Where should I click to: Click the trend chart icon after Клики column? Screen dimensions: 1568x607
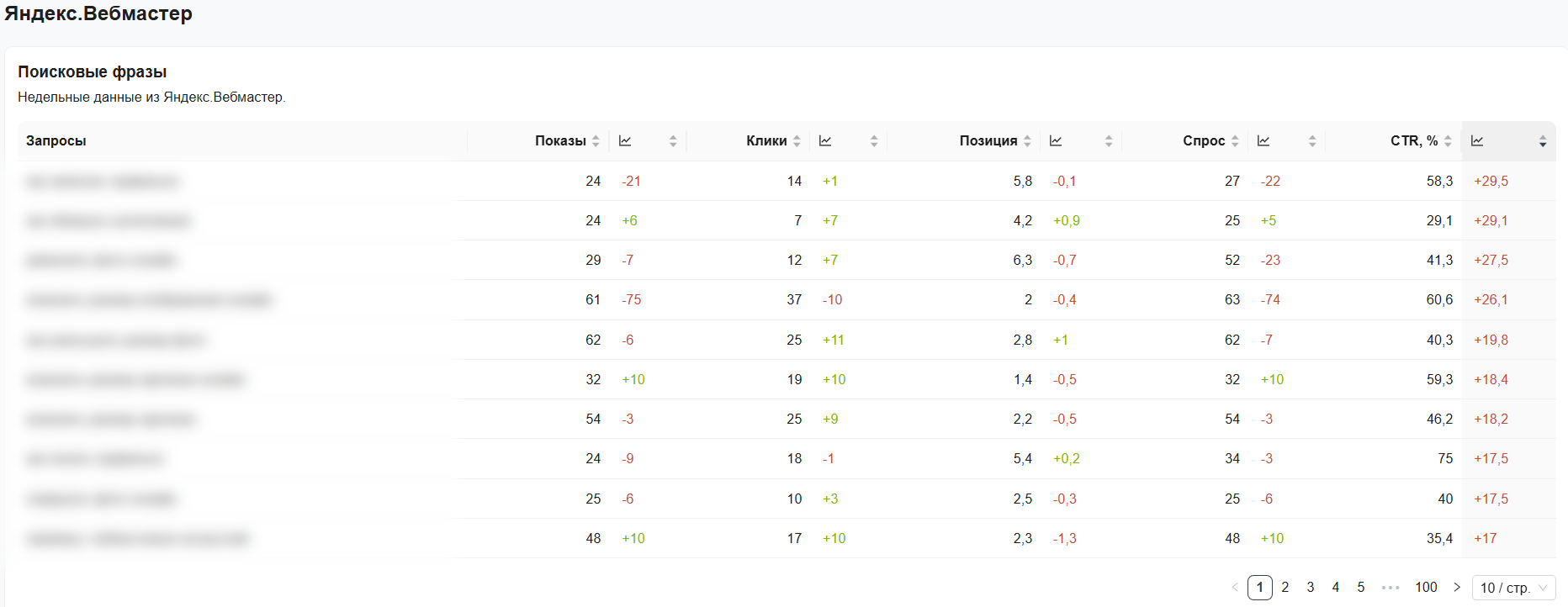(825, 141)
